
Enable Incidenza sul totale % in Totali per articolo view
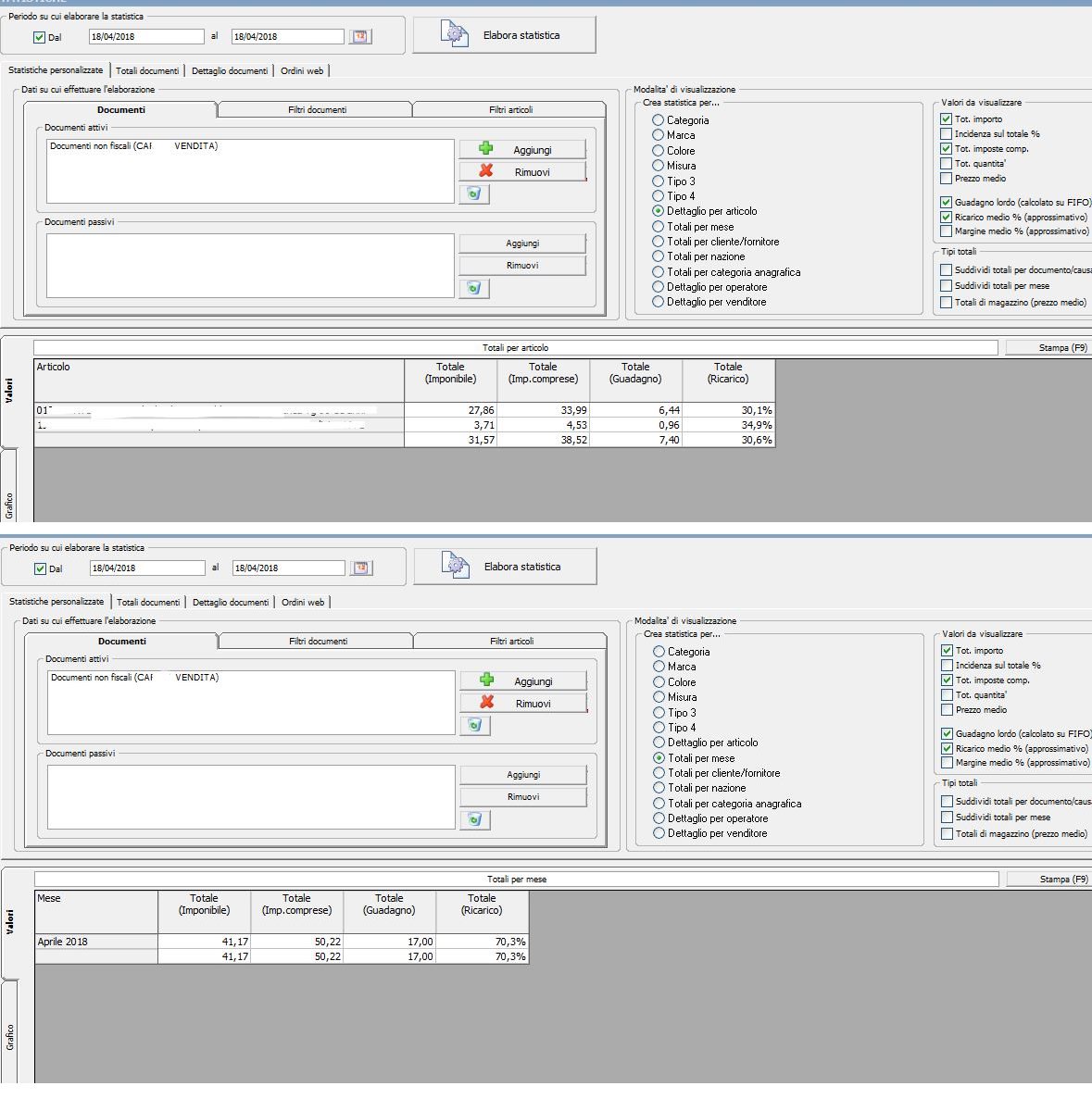946,134
